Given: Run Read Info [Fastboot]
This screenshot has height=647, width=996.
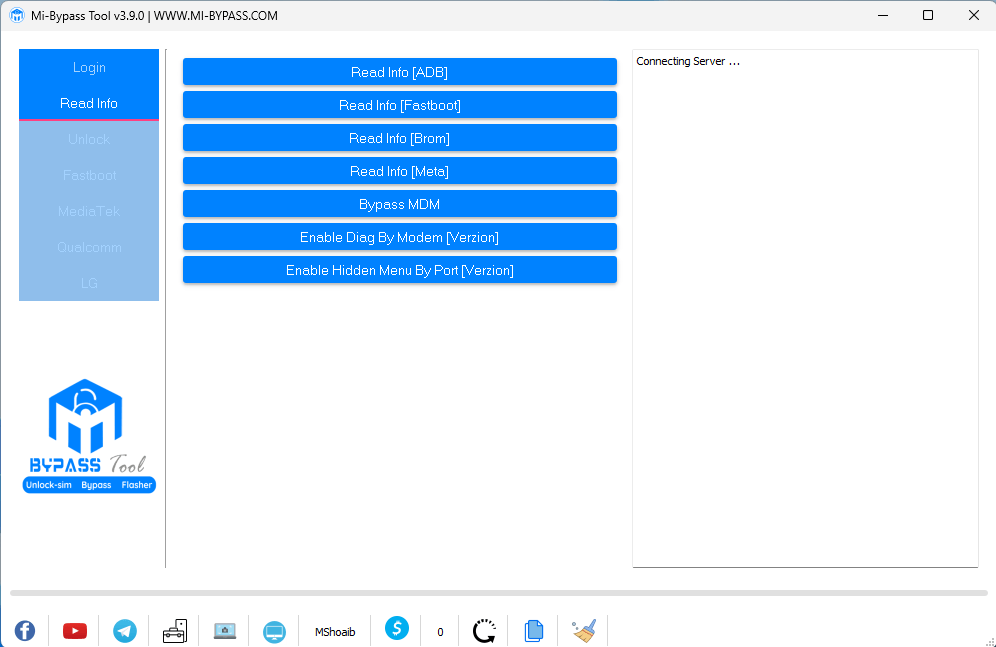Looking at the screenshot, I should (x=399, y=104).
